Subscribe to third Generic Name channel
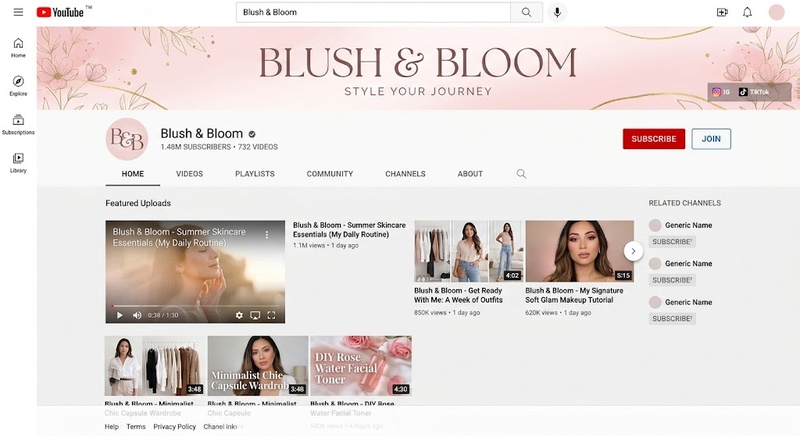Screen dimensions: 800x436 click(x=672, y=319)
